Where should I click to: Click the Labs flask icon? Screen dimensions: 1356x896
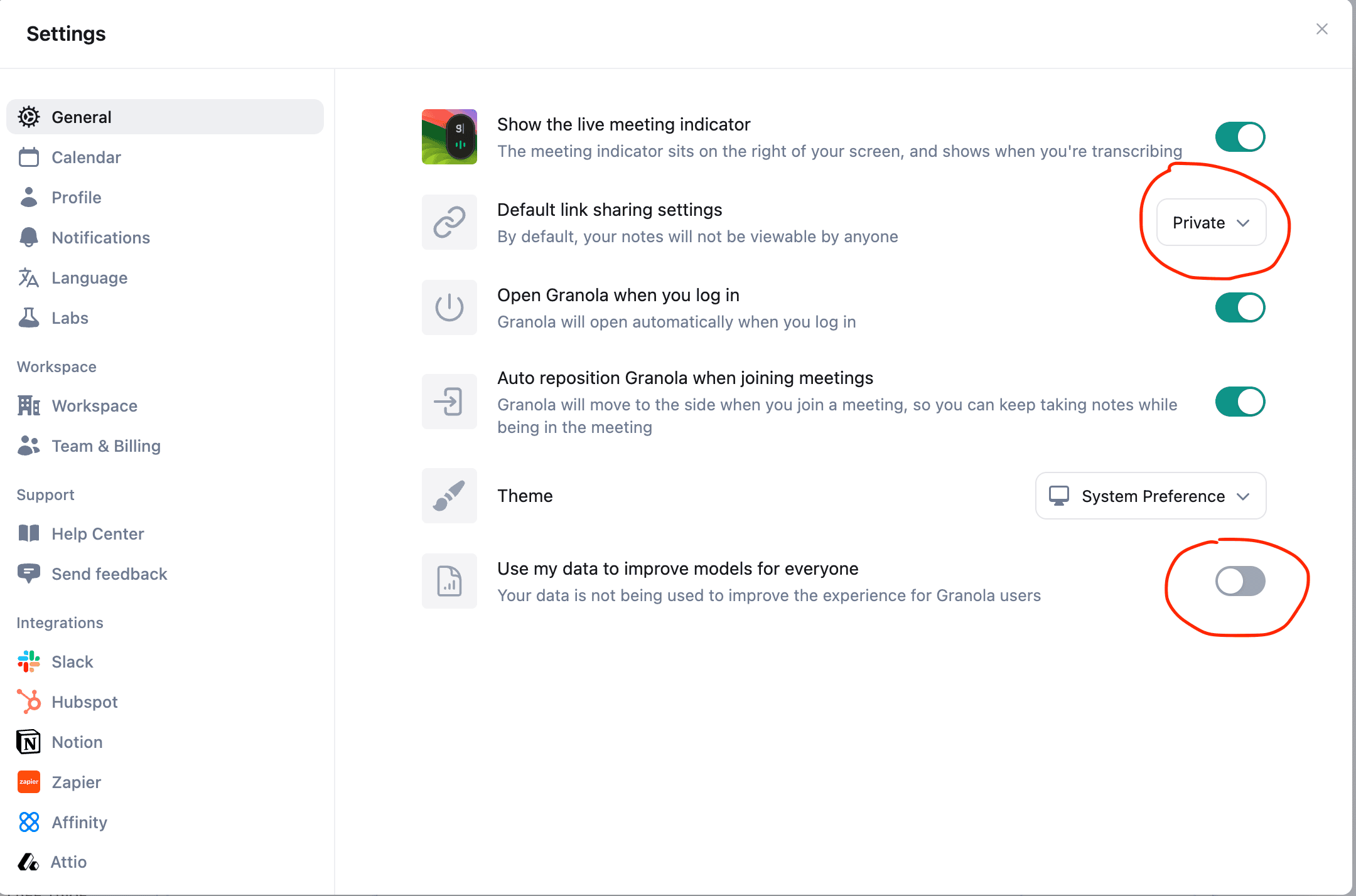pos(29,317)
